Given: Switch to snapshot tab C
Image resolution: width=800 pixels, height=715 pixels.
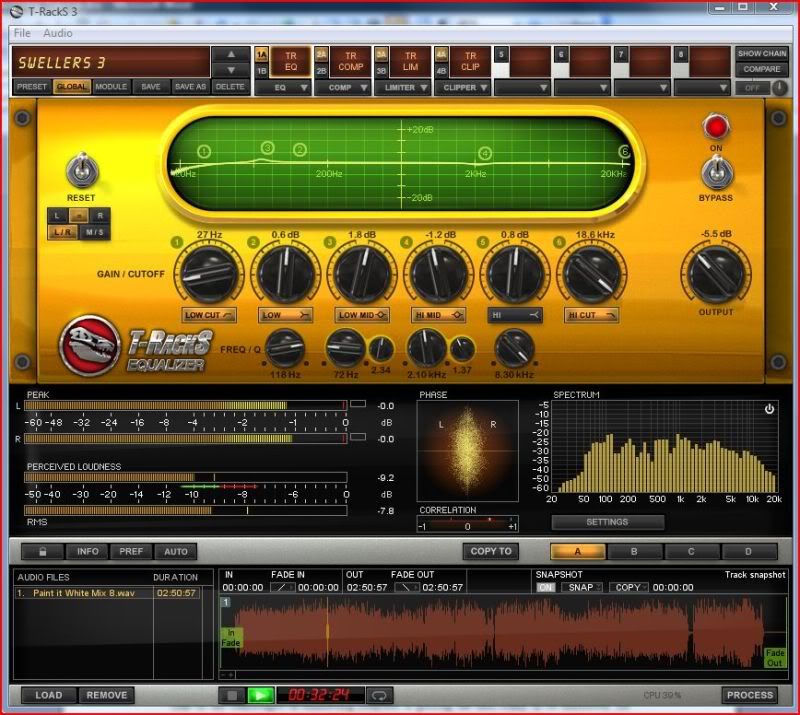Looking at the screenshot, I should point(691,551).
